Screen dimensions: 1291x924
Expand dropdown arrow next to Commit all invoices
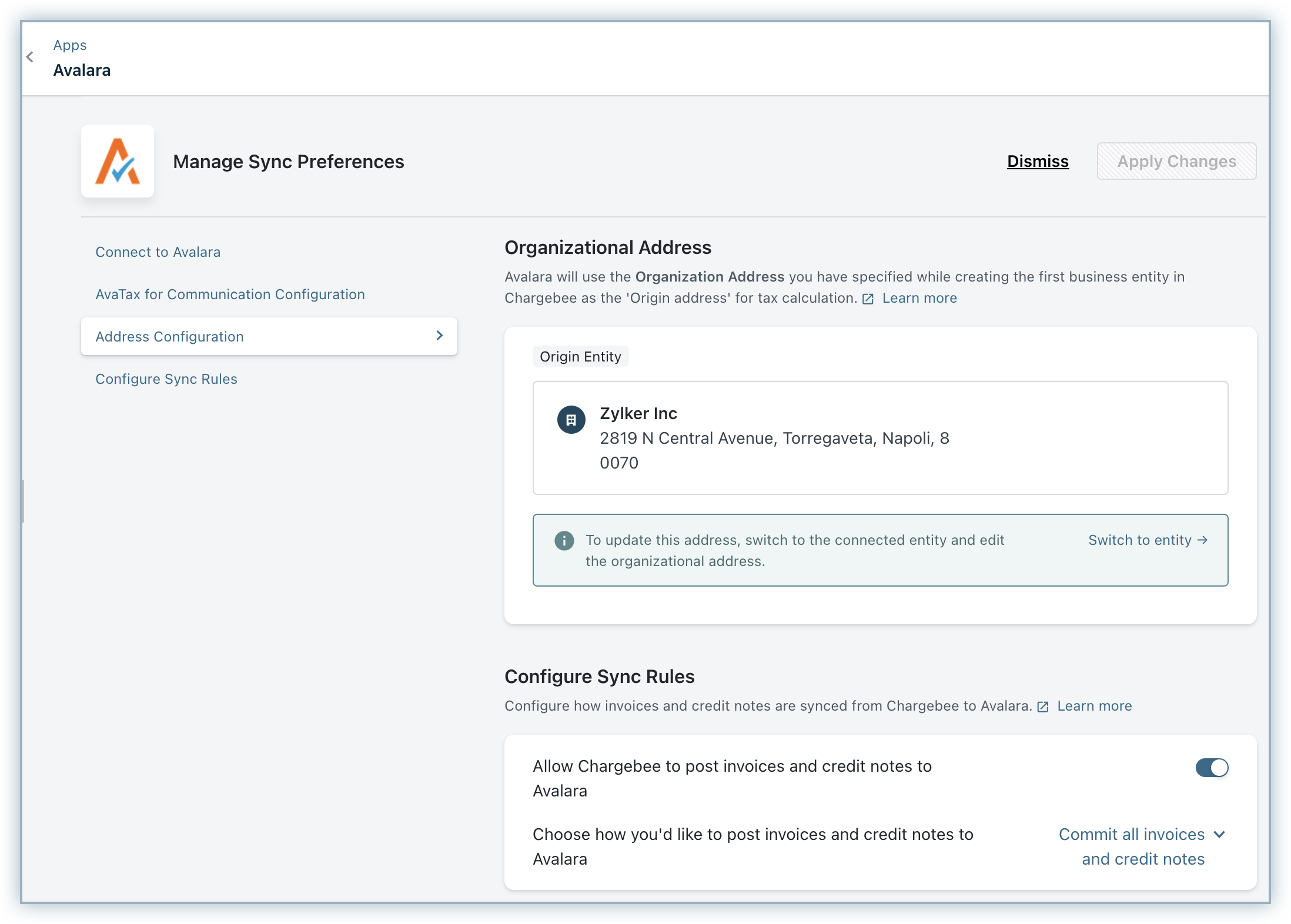[x=1219, y=834]
